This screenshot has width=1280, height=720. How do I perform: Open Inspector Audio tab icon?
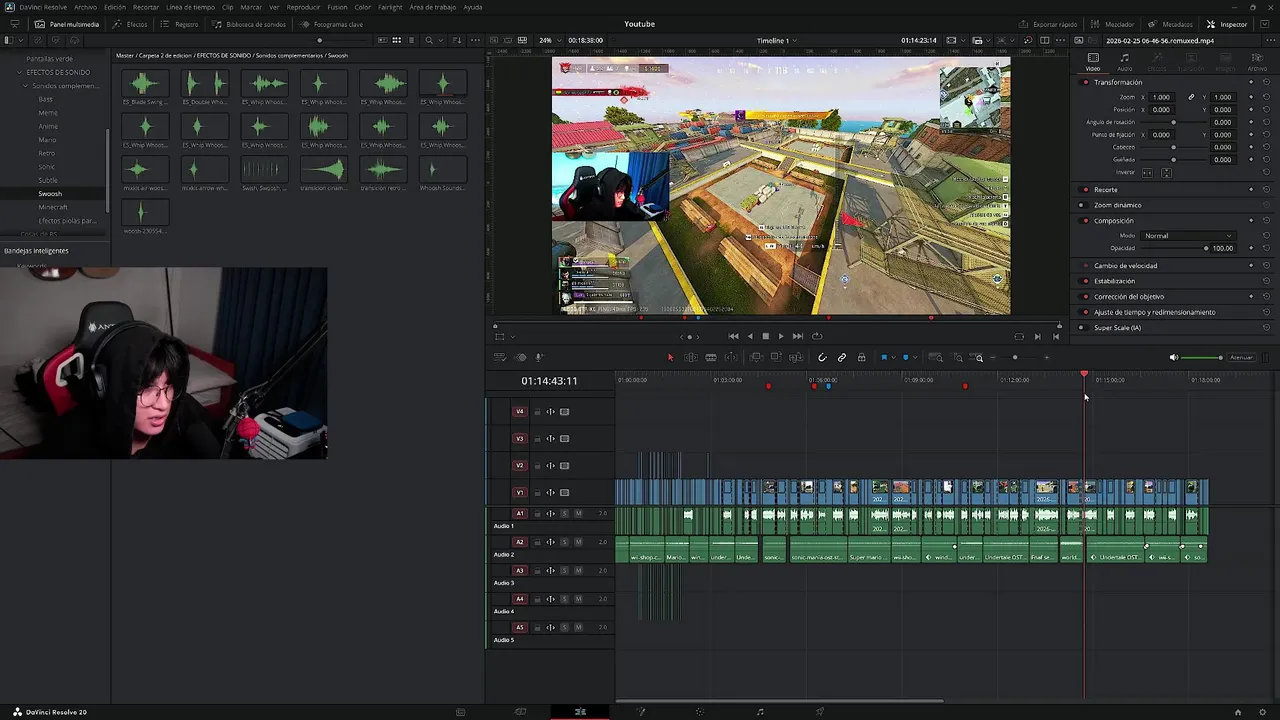point(1124,58)
